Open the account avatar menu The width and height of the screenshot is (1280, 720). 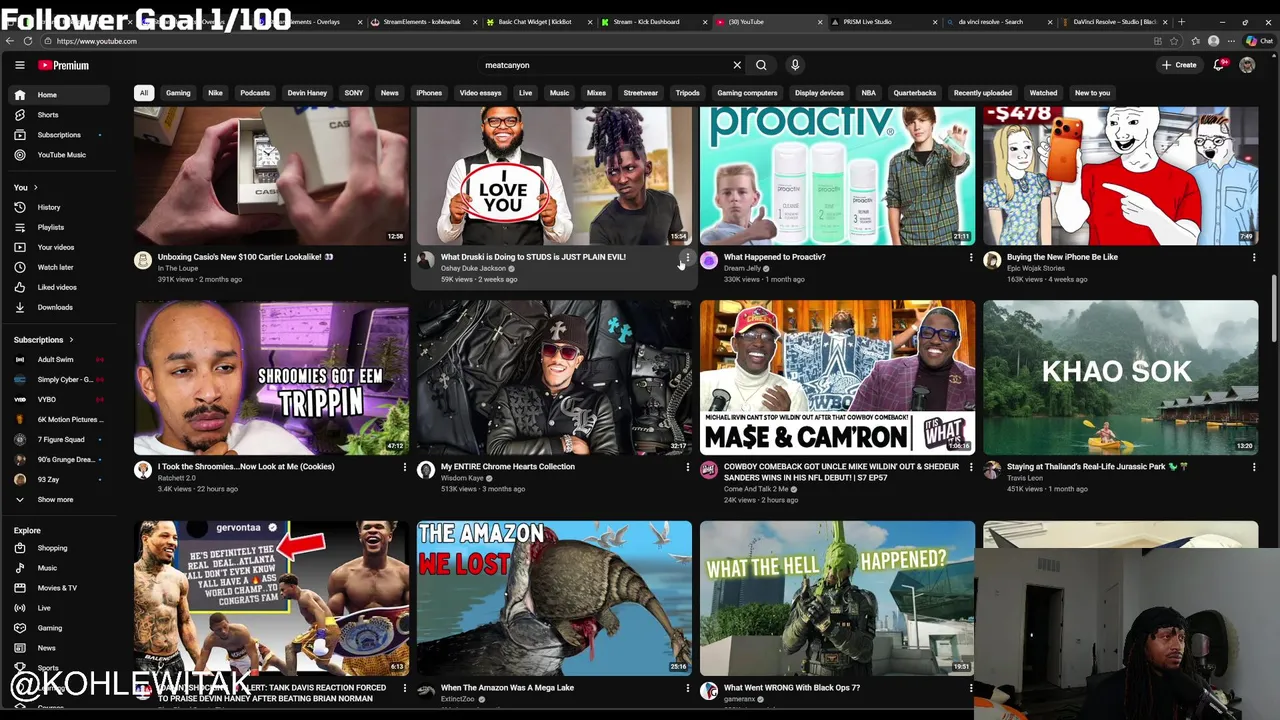tap(1247, 65)
